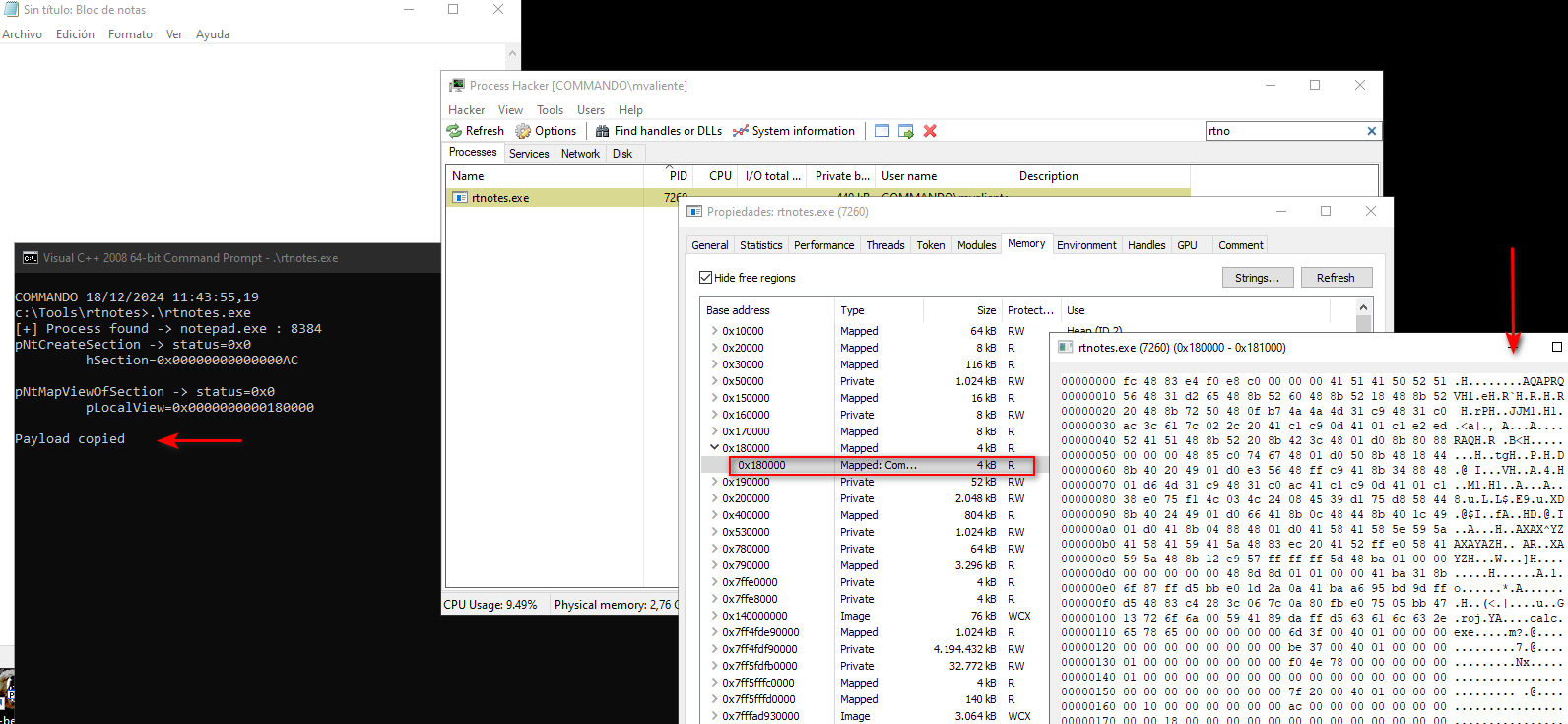Click the CPU Usage: 9.49% status entry
1568x724 pixels.
[491, 605]
